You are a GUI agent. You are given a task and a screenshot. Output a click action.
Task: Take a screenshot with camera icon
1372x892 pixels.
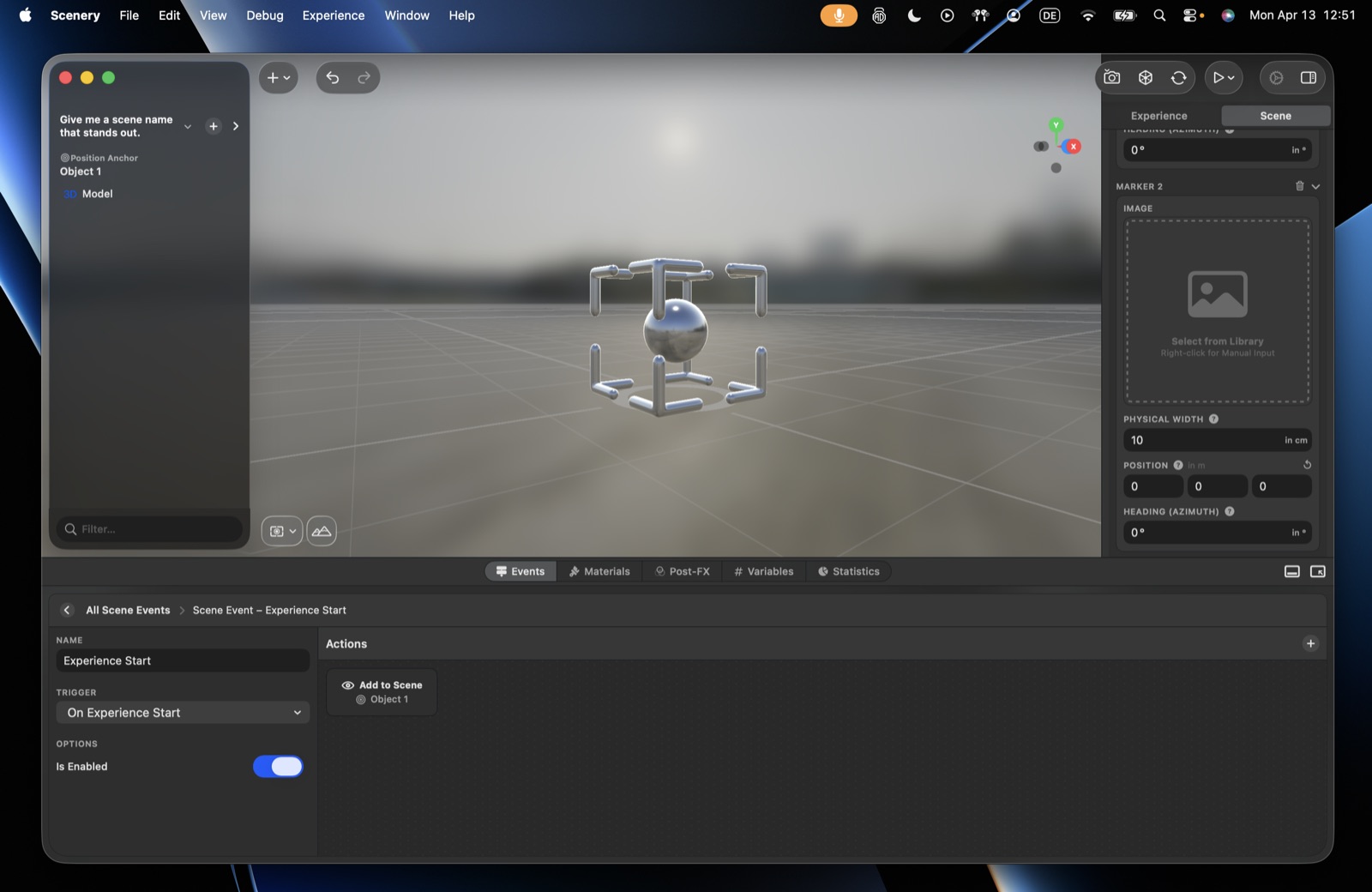pyautogui.click(x=1112, y=77)
